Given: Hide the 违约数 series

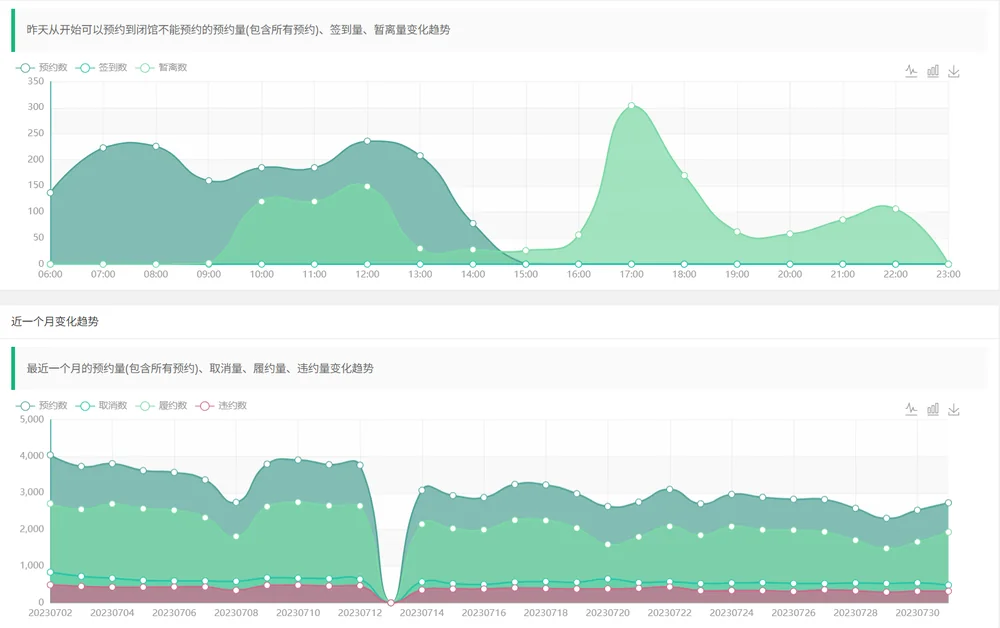Looking at the screenshot, I should (x=221, y=405).
